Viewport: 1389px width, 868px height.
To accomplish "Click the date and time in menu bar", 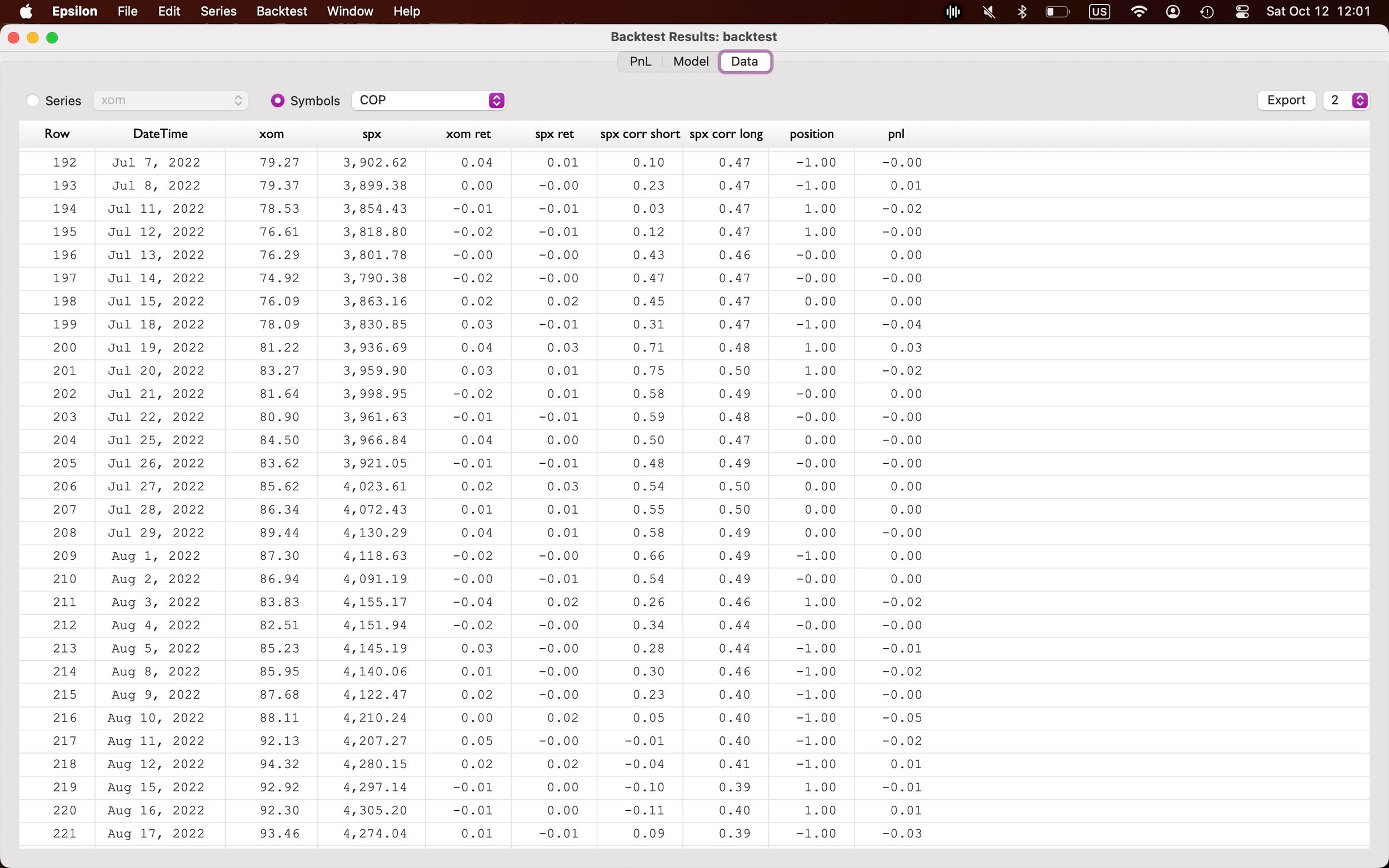I will (1318, 12).
